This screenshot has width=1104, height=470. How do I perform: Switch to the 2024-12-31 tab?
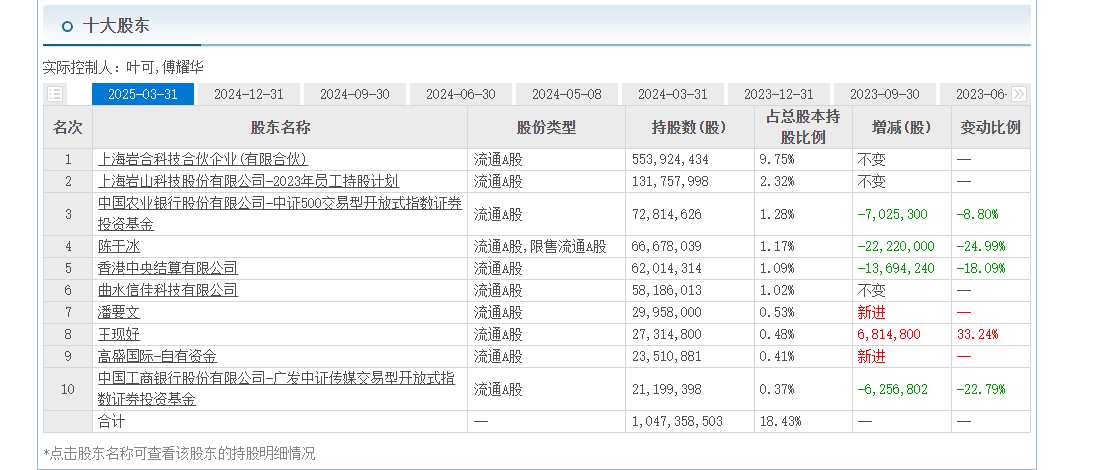tap(249, 94)
